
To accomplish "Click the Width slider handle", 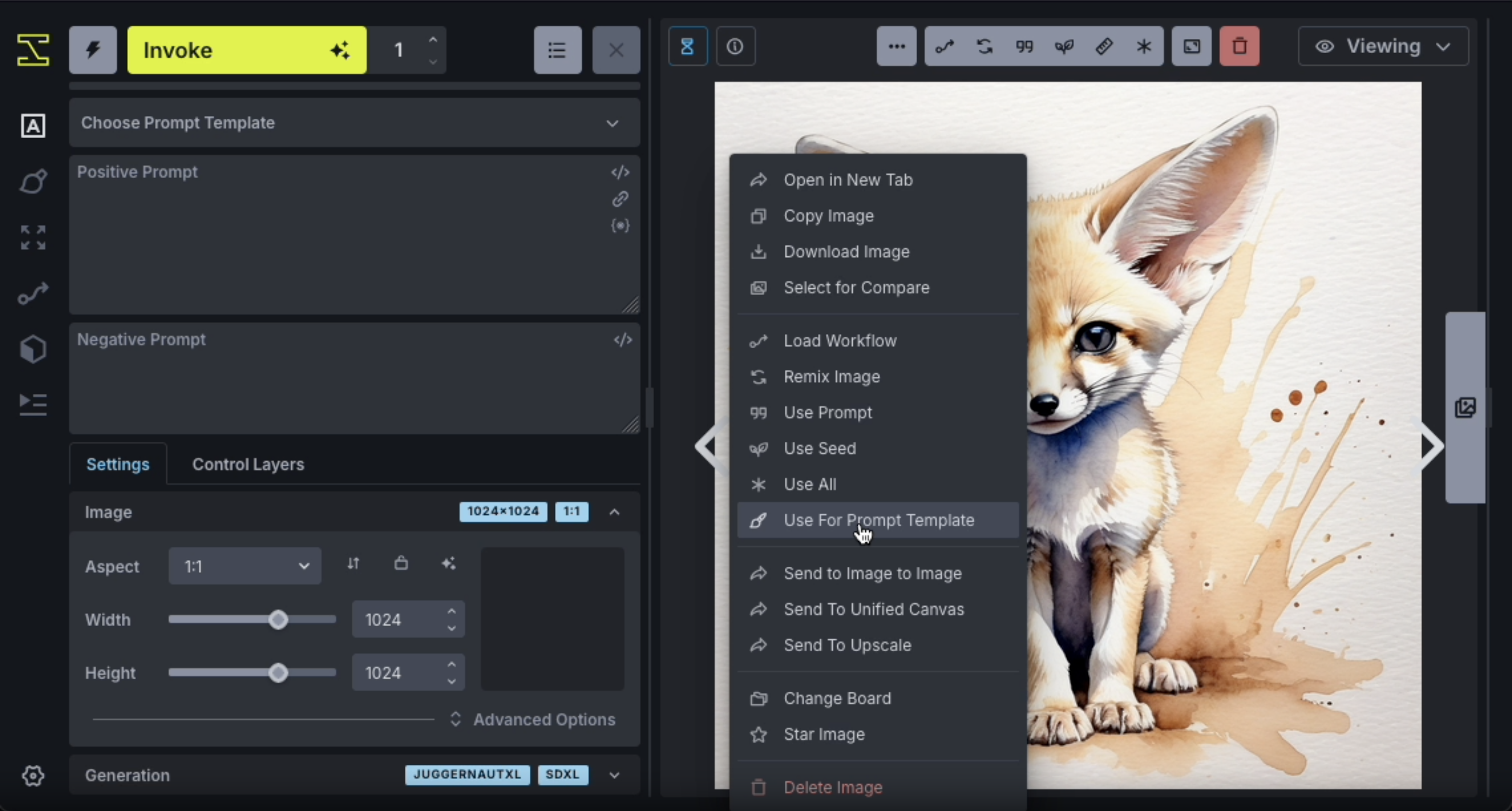I will pos(278,620).
